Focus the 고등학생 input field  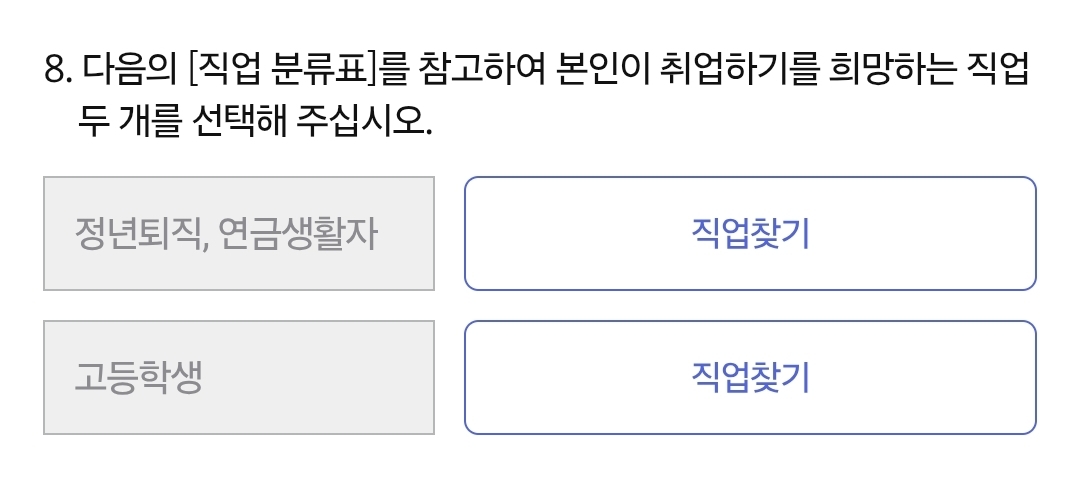(x=238, y=378)
